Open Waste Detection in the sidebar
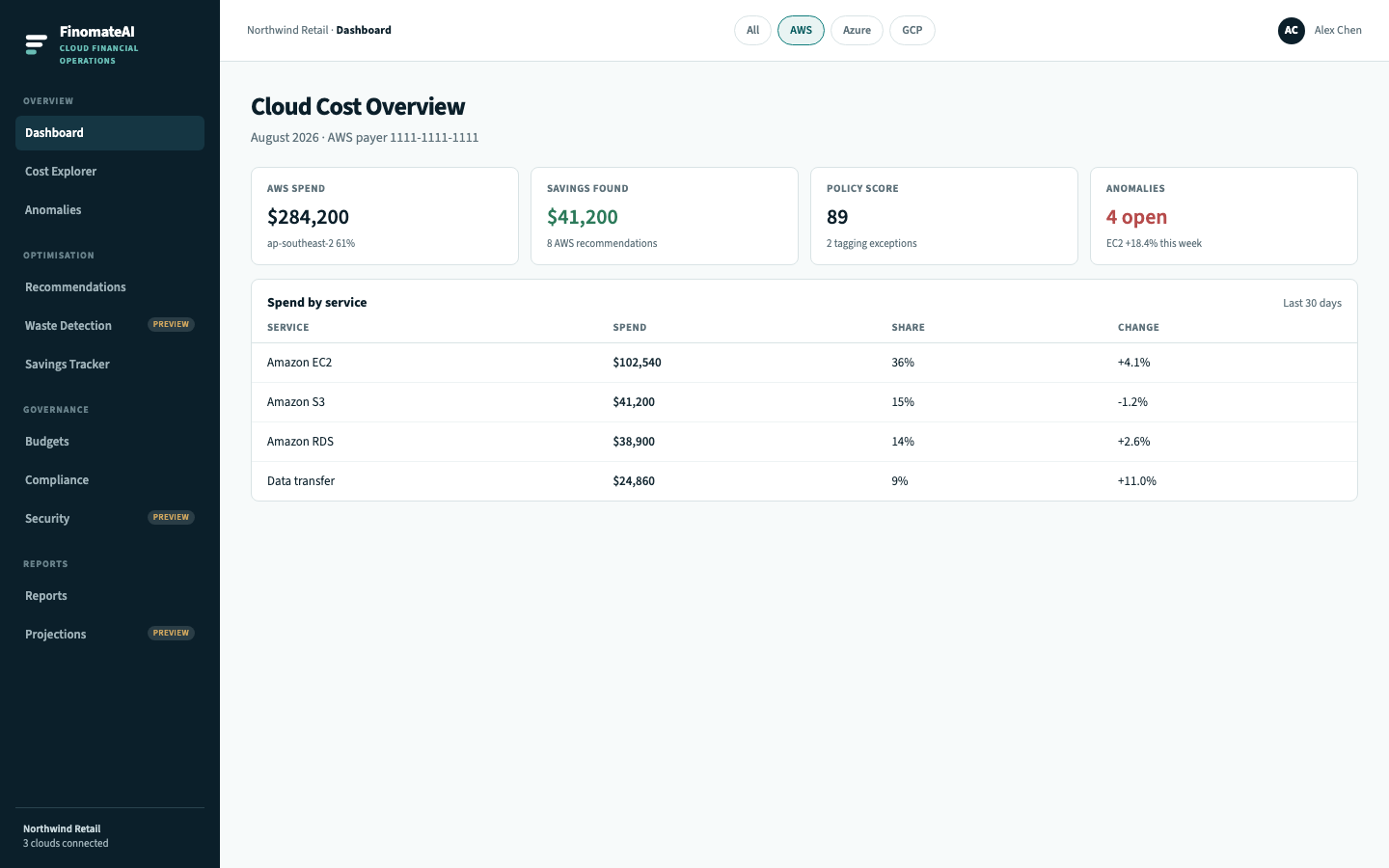 (110, 326)
